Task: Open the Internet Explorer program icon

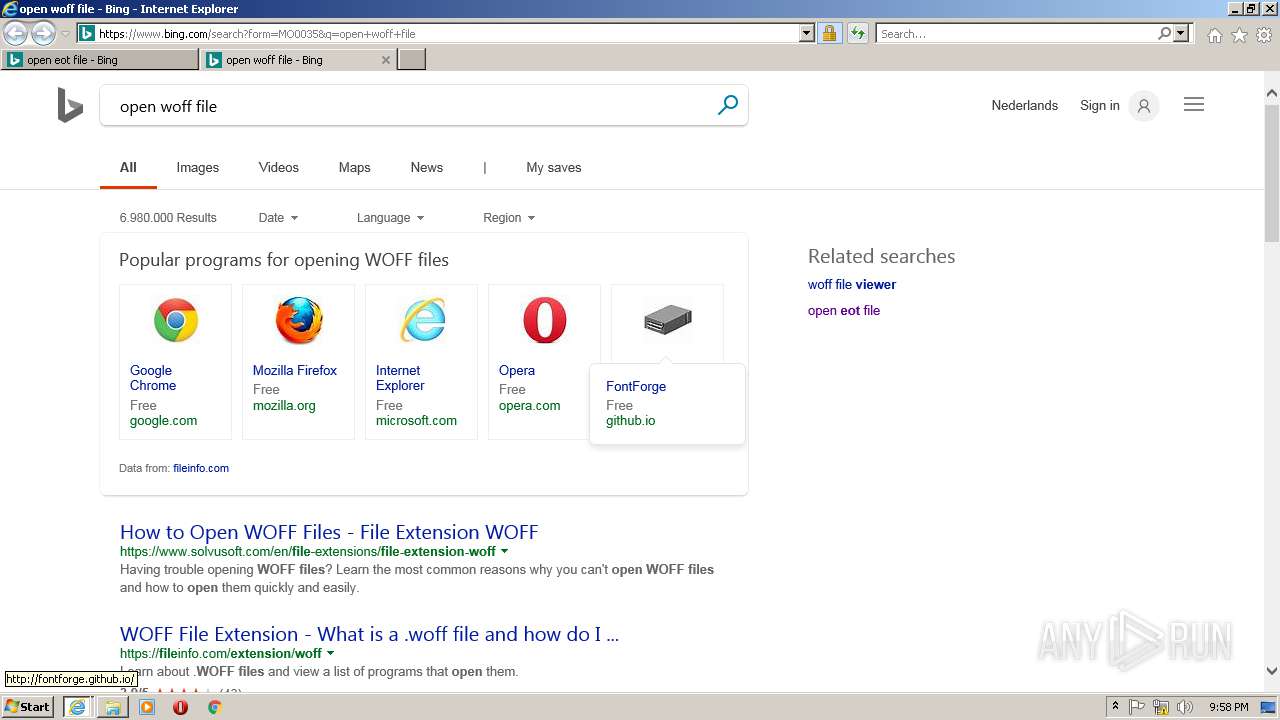Action: coord(422,321)
